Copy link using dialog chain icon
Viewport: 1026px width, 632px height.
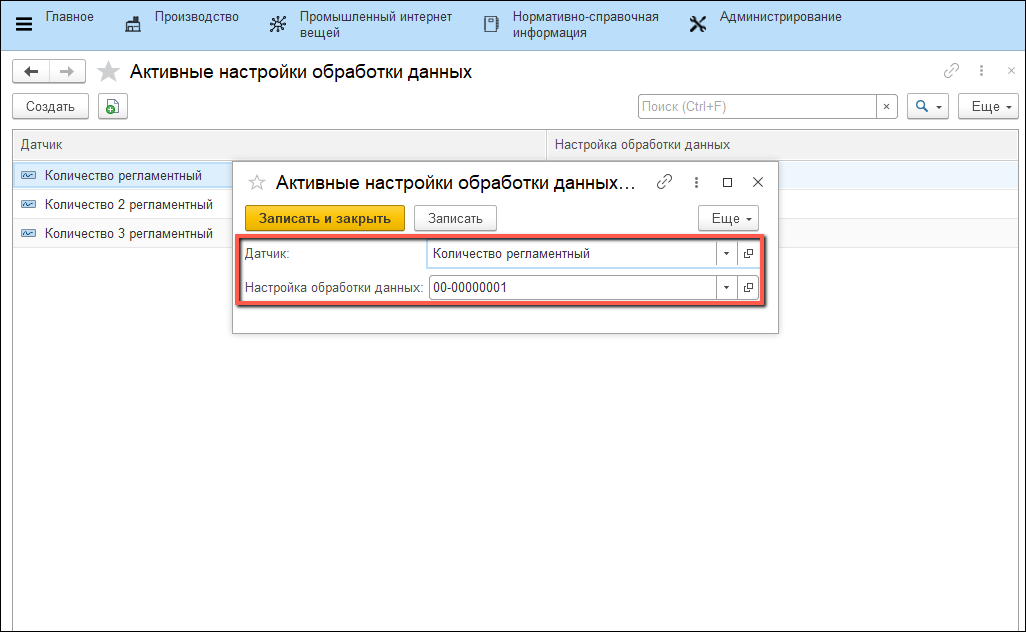(x=664, y=182)
